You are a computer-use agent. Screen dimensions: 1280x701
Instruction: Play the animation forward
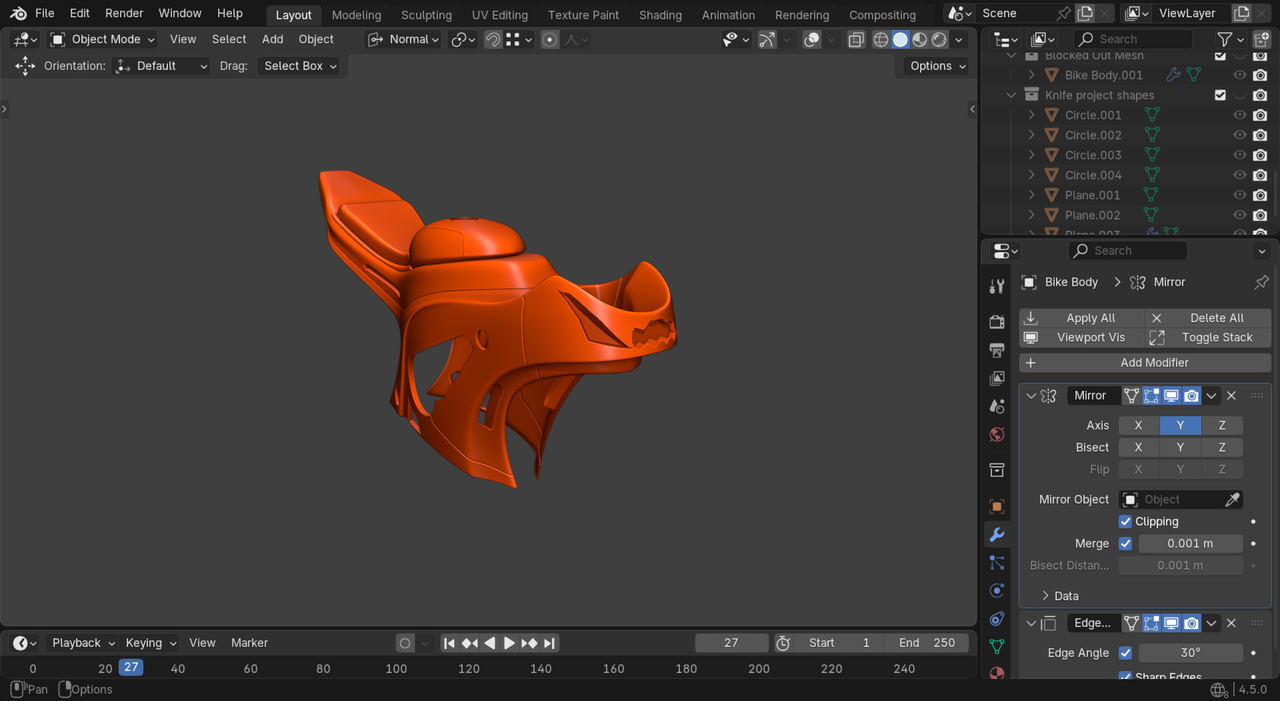coord(509,643)
